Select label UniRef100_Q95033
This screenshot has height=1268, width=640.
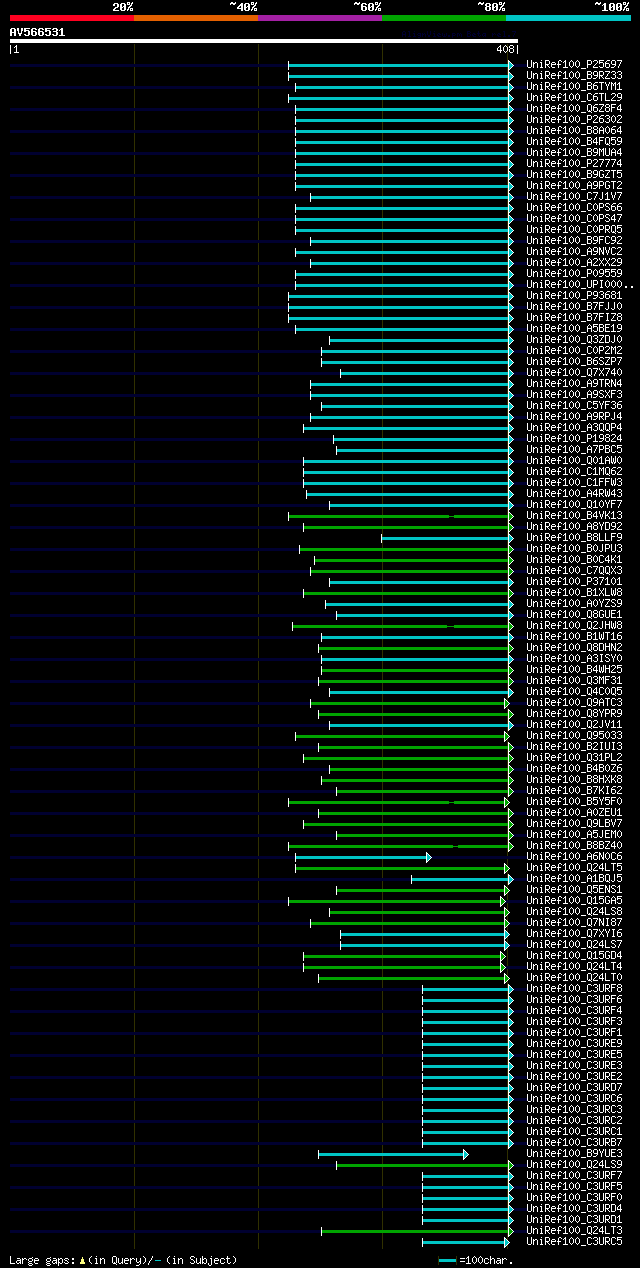click(x=574, y=735)
